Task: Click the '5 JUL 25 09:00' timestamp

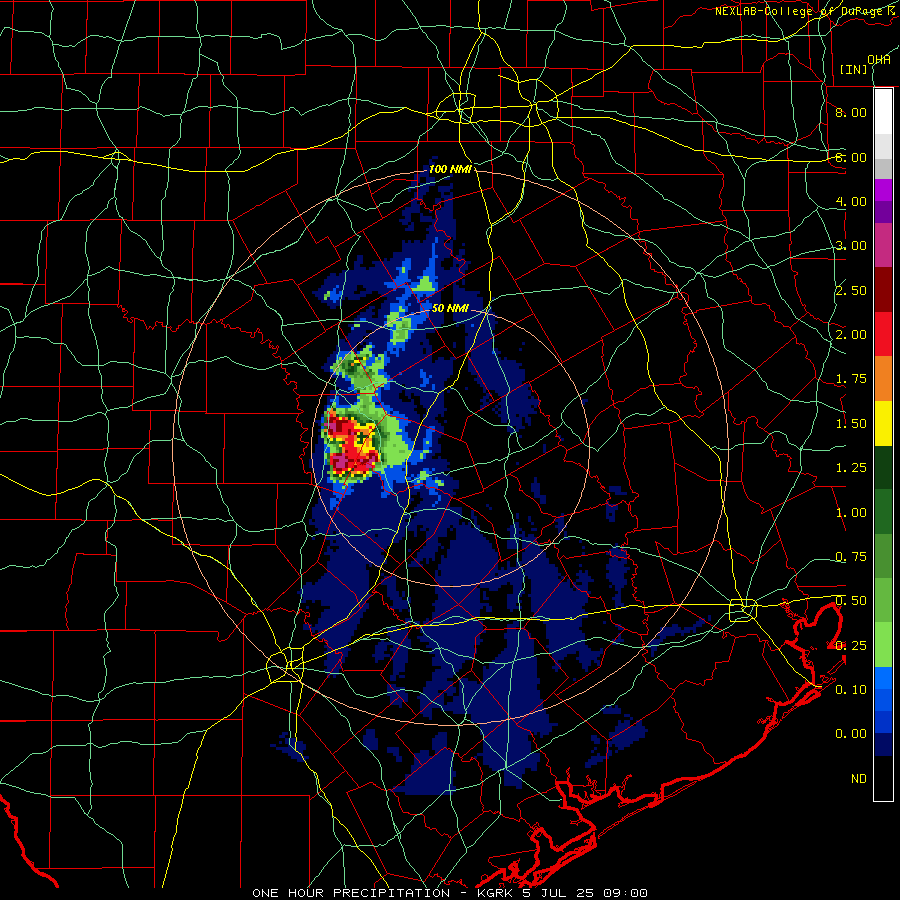Action: tap(585, 893)
